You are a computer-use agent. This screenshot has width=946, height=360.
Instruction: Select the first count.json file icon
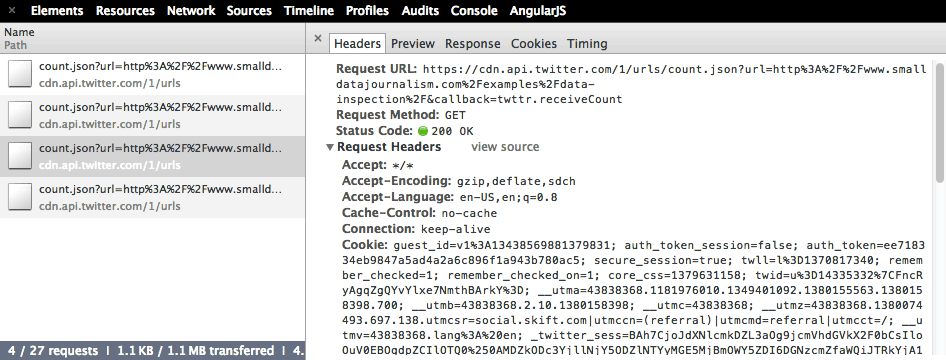(x=20, y=75)
